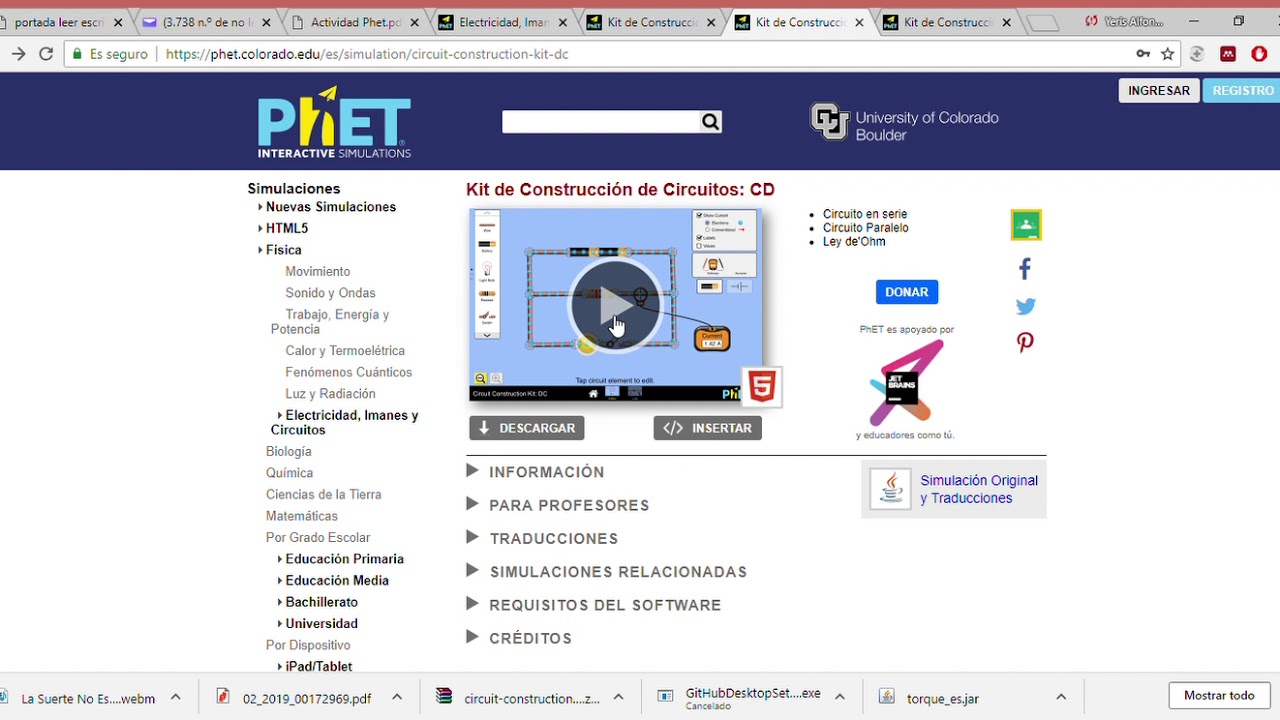Viewport: 1280px width, 720px height.
Task: Open 'Educación Primaria' sidebar item
Action: [x=344, y=559]
